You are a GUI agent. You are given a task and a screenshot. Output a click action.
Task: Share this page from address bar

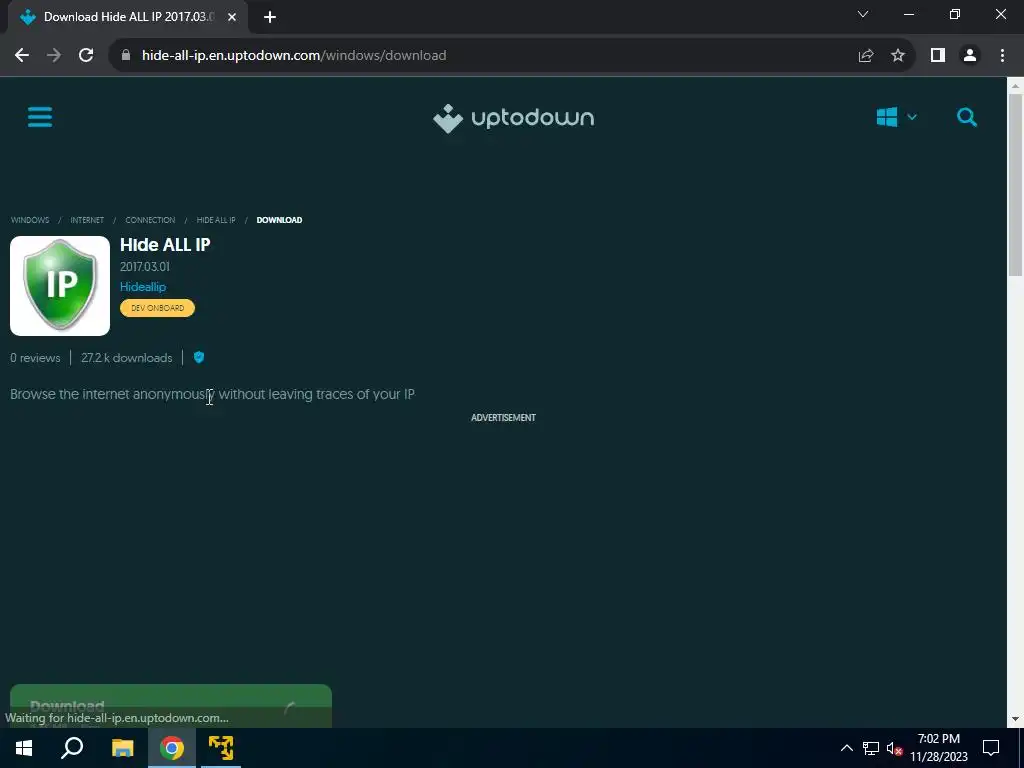(866, 56)
